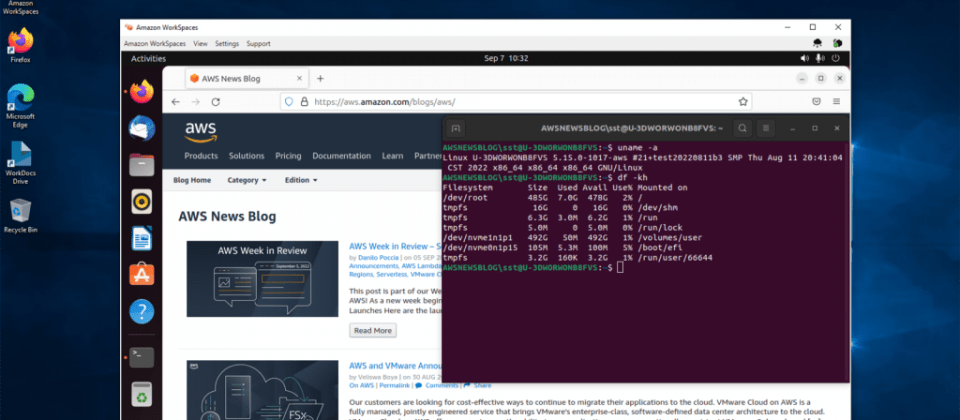
Task: Open the Learn navigation item
Action: [x=392, y=156]
